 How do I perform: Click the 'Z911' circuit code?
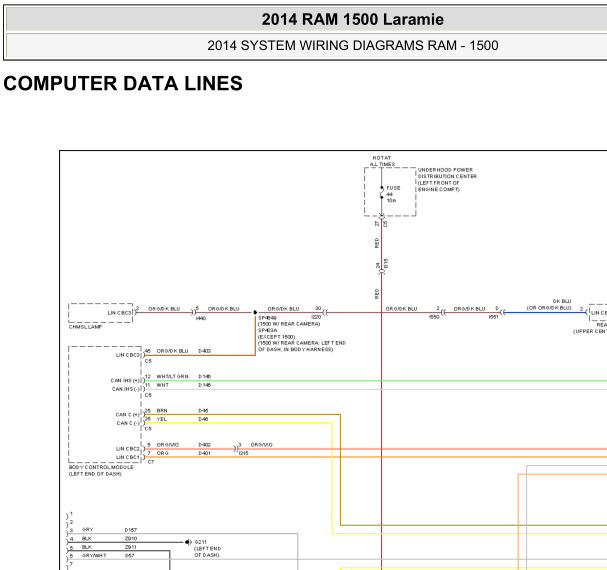coord(131,547)
